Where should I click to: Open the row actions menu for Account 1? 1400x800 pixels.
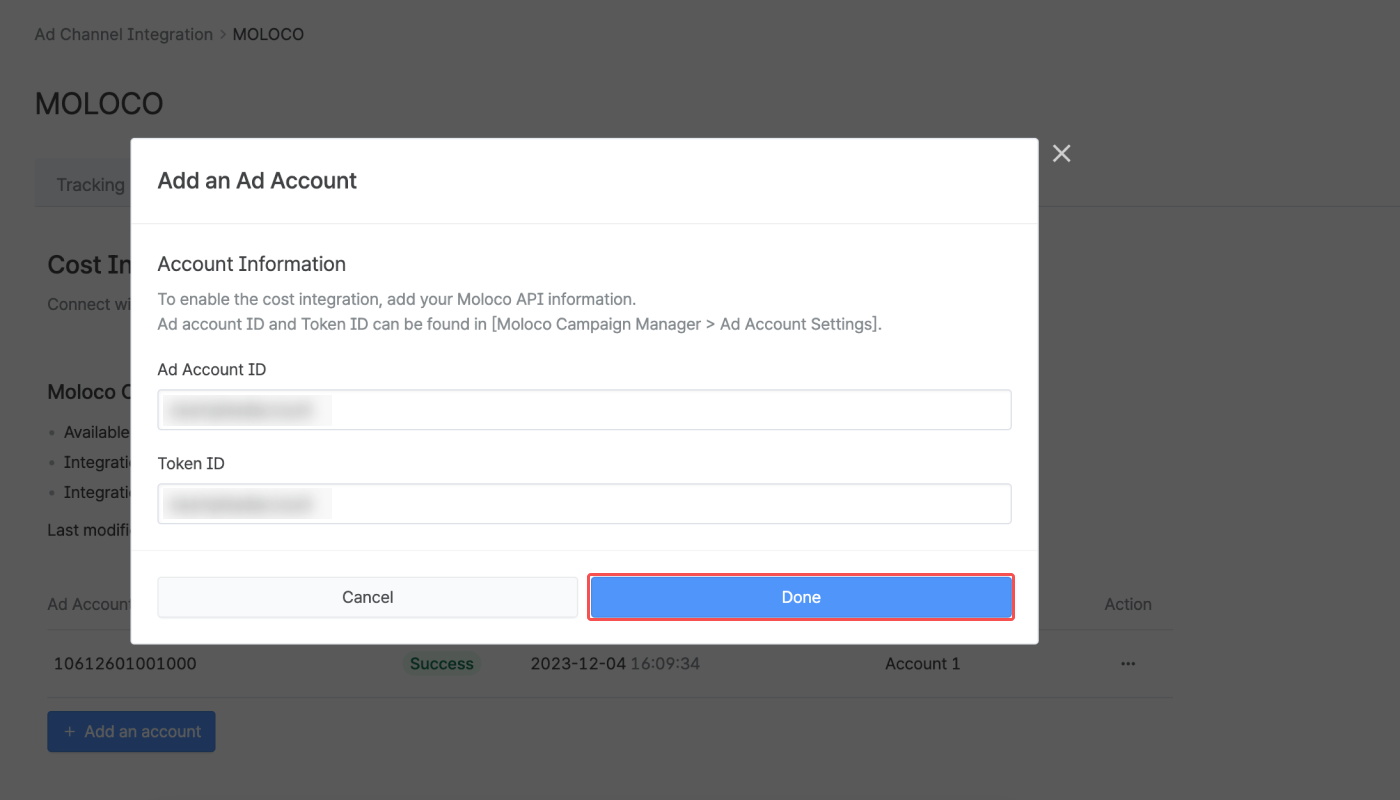[x=1128, y=664]
